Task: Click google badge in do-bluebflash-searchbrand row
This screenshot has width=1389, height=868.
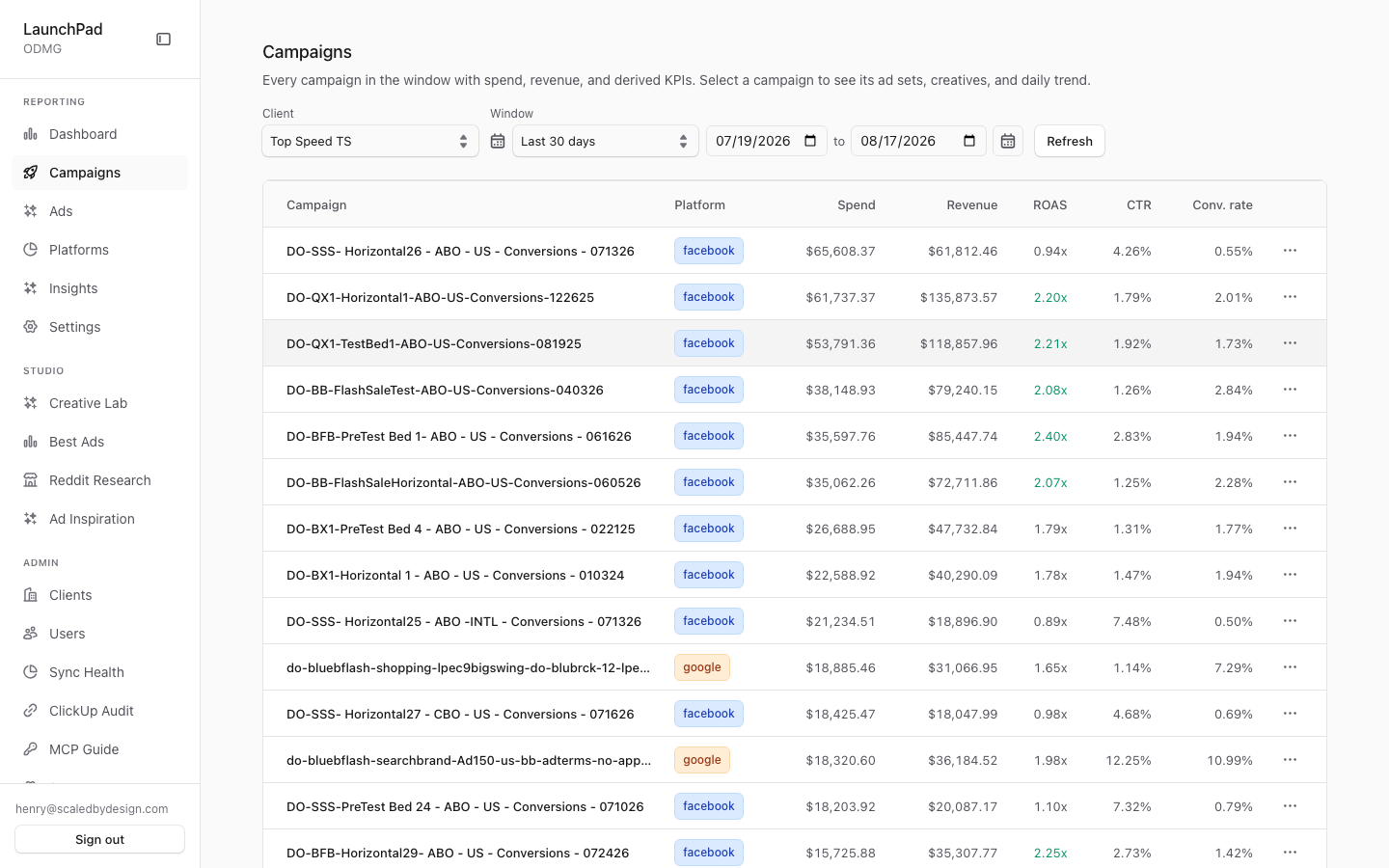Action: (x=702, y=760)
